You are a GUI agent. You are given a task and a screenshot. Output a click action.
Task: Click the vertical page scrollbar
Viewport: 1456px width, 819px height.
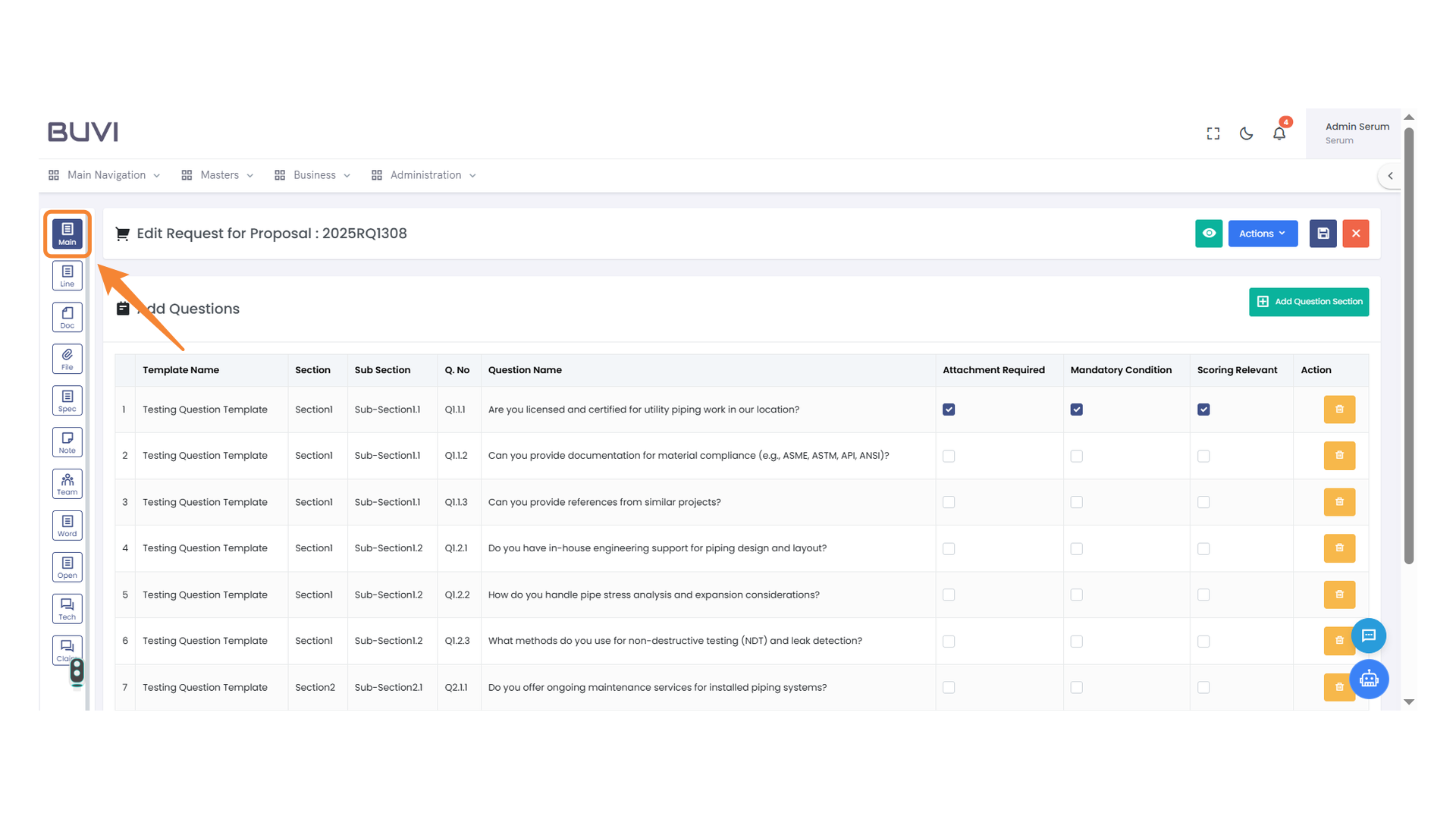[1409, 345]
